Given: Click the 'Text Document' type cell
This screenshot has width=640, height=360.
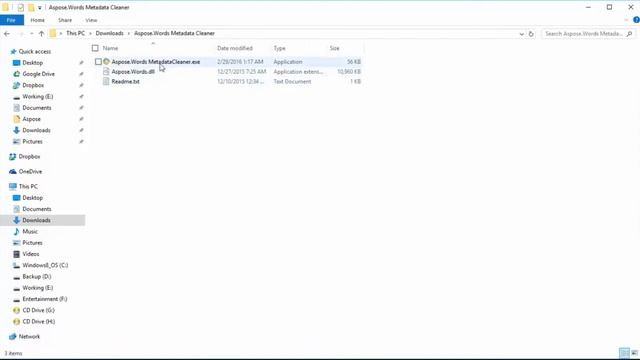Looking at the screenshot, I should pos(292,81).
